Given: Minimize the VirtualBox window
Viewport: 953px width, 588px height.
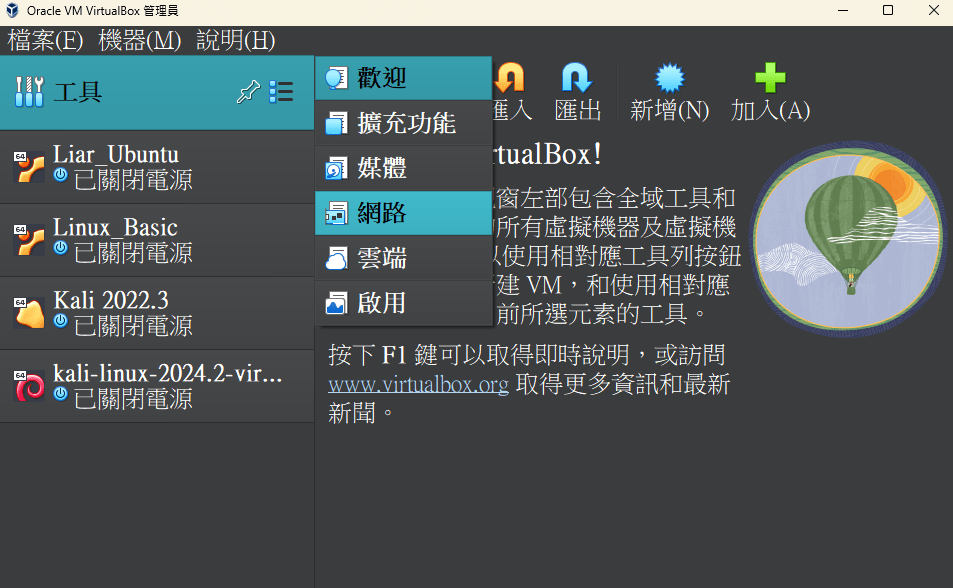Looking at the screenshot, I should (842, 10).
